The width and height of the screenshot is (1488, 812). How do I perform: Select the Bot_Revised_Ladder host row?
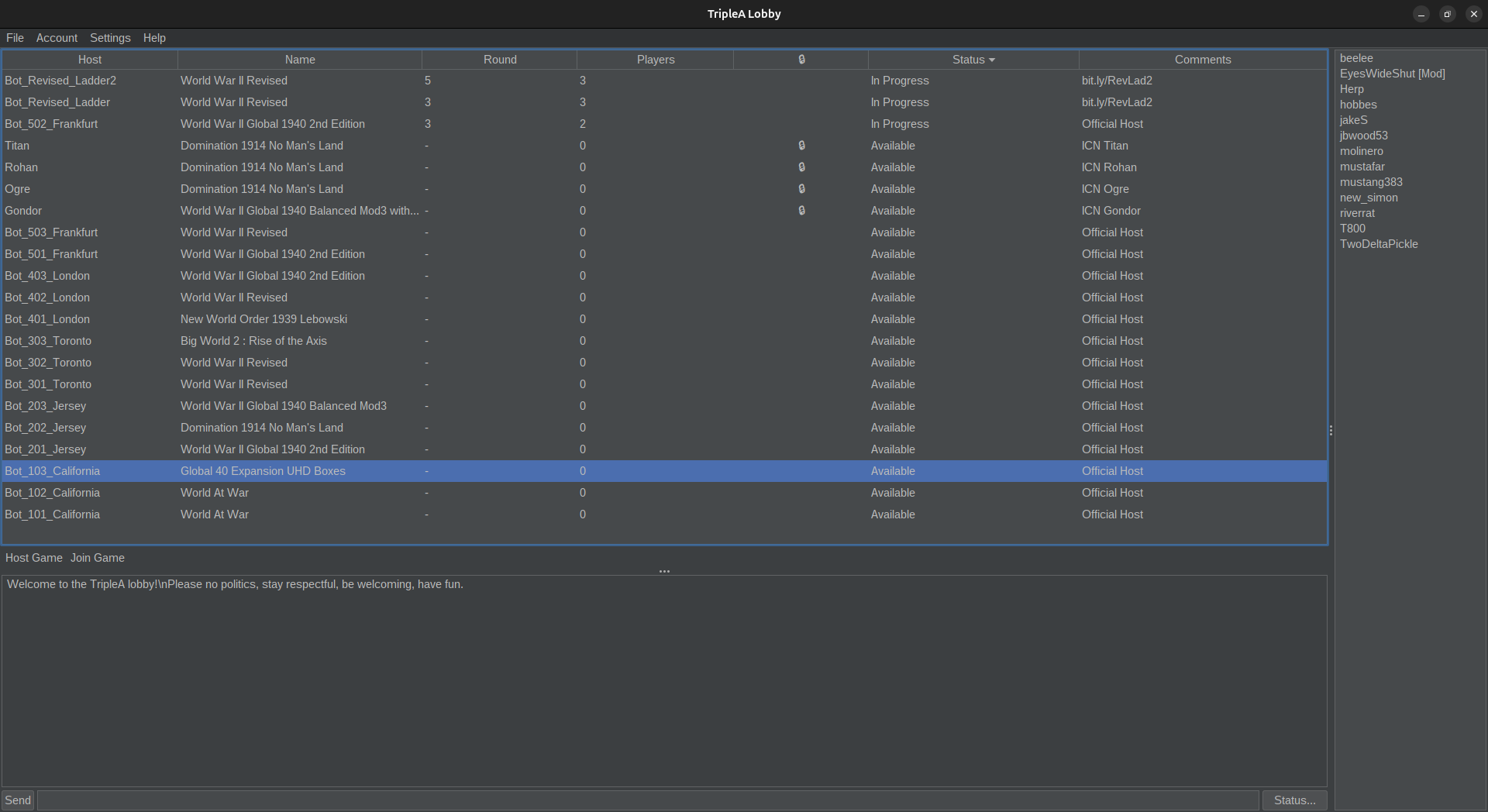664,102
